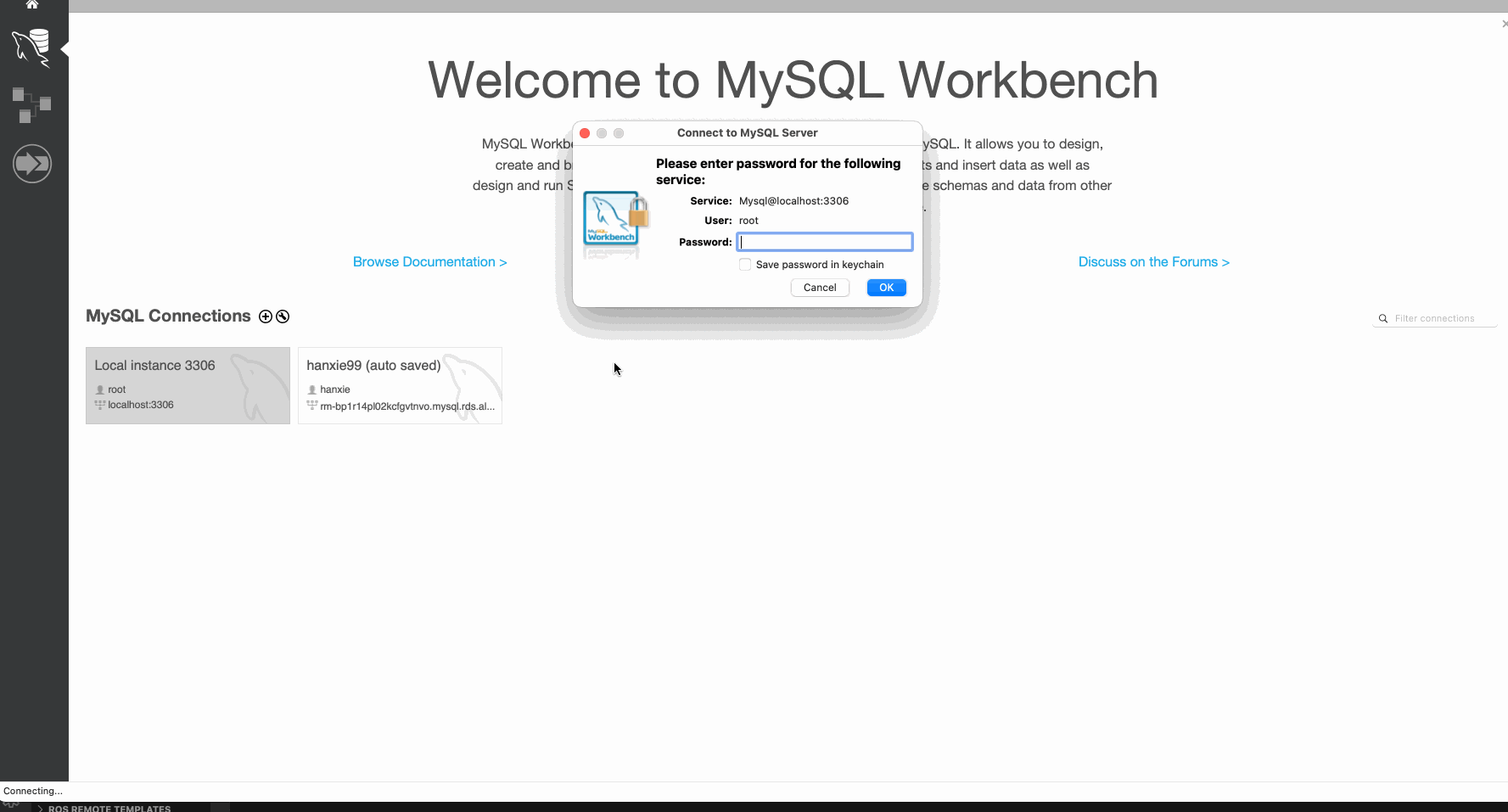Open the manage connections wrench icon

pos(283,316)
